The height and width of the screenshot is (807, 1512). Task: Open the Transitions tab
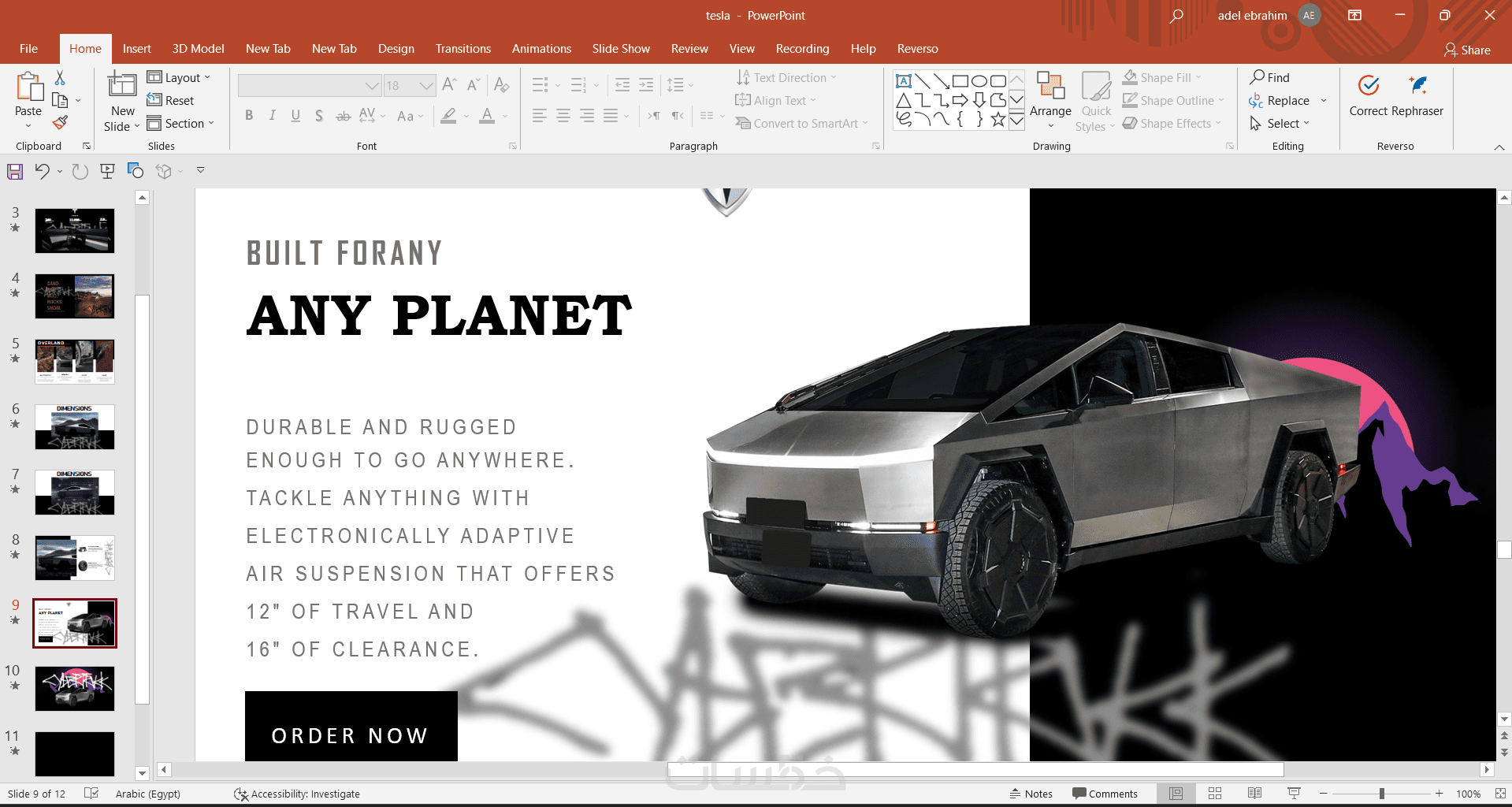point(463,49)
